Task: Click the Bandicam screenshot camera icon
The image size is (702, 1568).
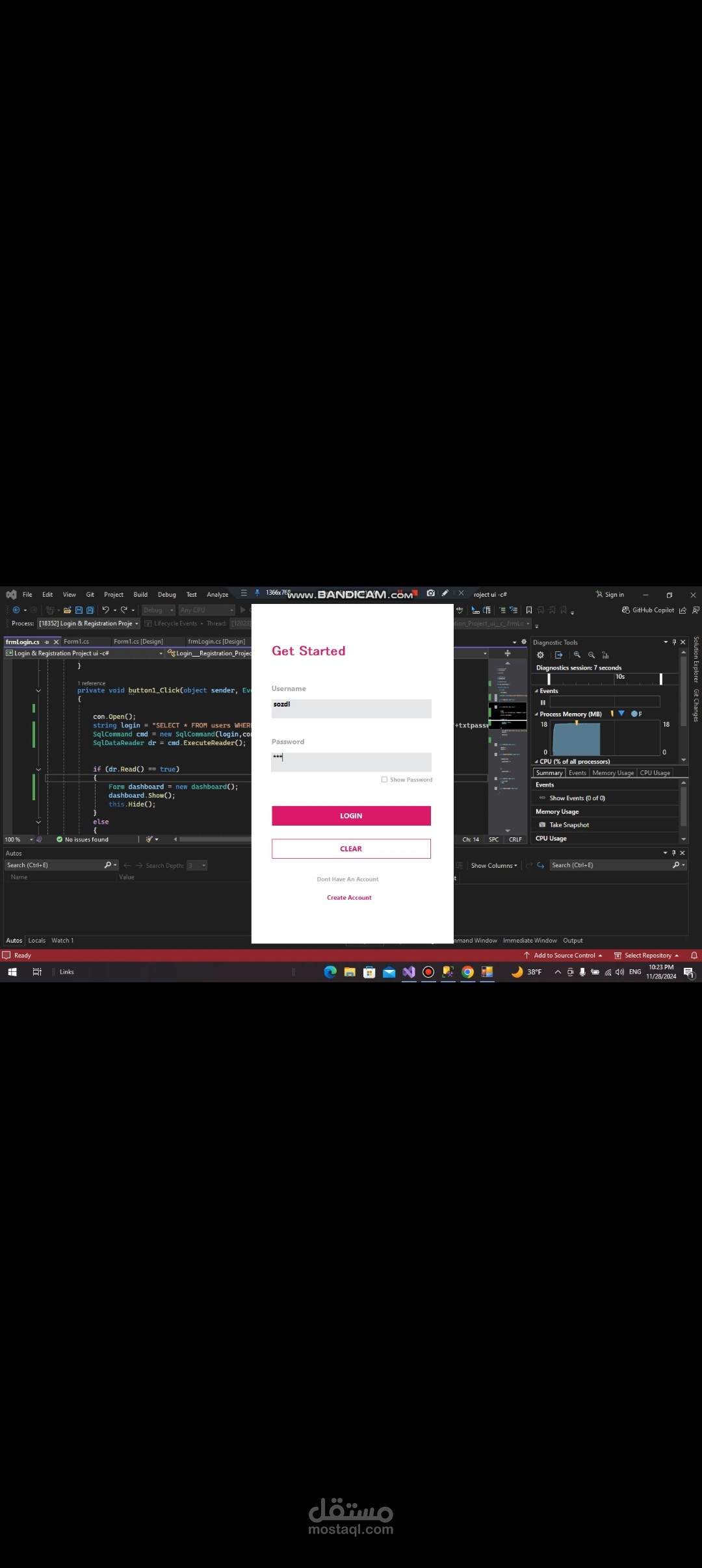Action: (430, 593)
